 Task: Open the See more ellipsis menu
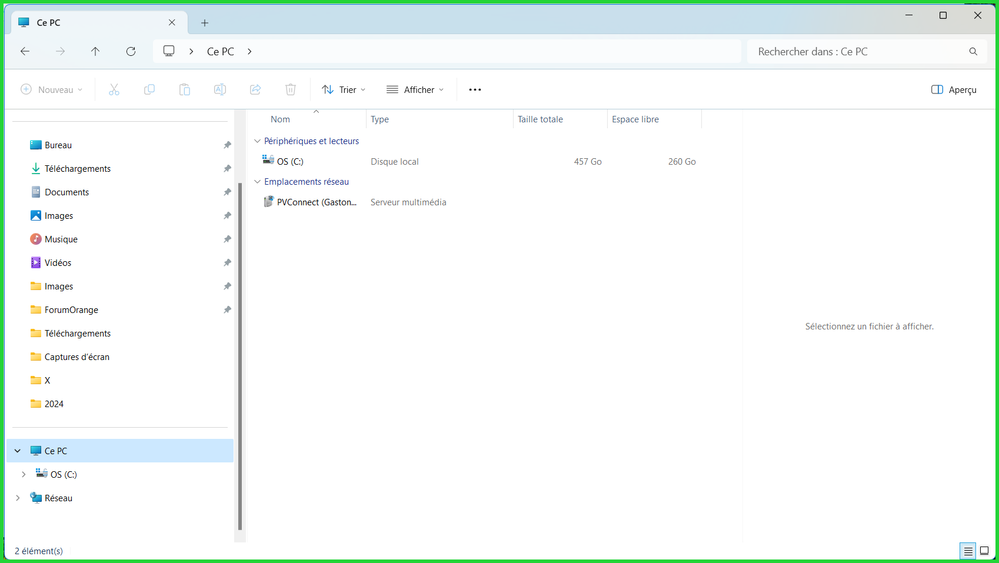(x=475, y=90)
